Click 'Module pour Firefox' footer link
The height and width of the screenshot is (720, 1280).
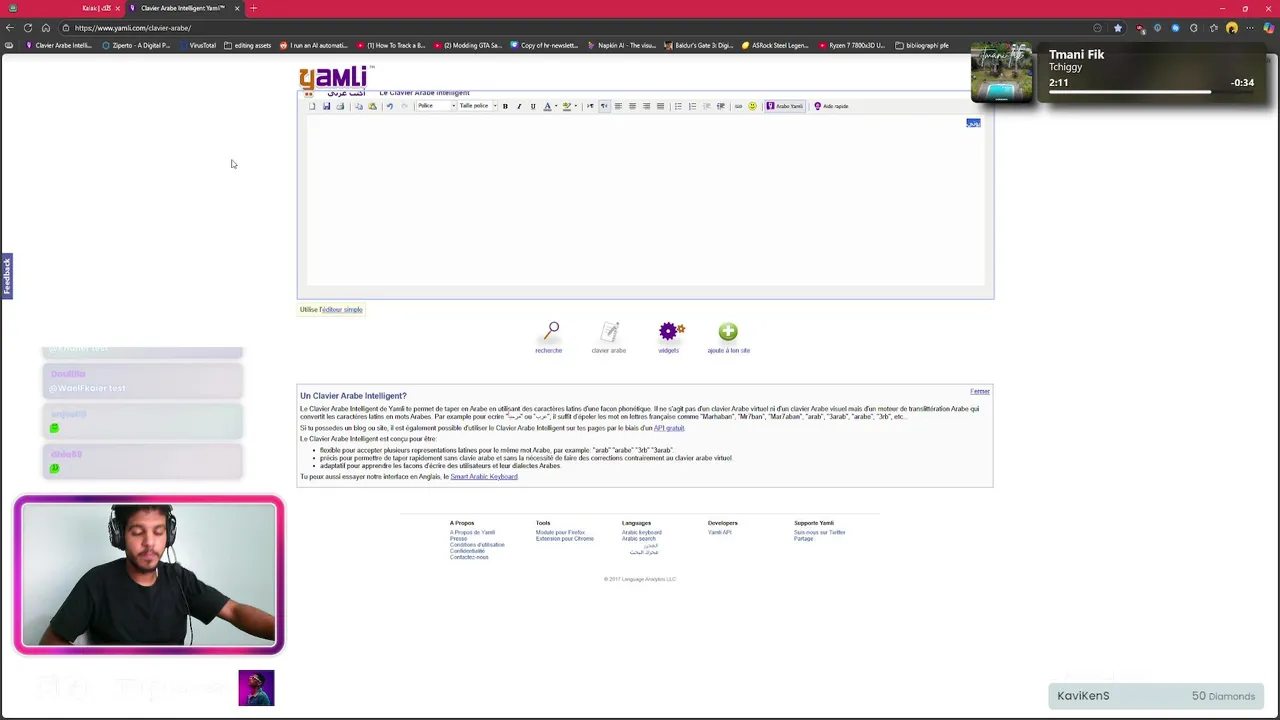point(560,533)
